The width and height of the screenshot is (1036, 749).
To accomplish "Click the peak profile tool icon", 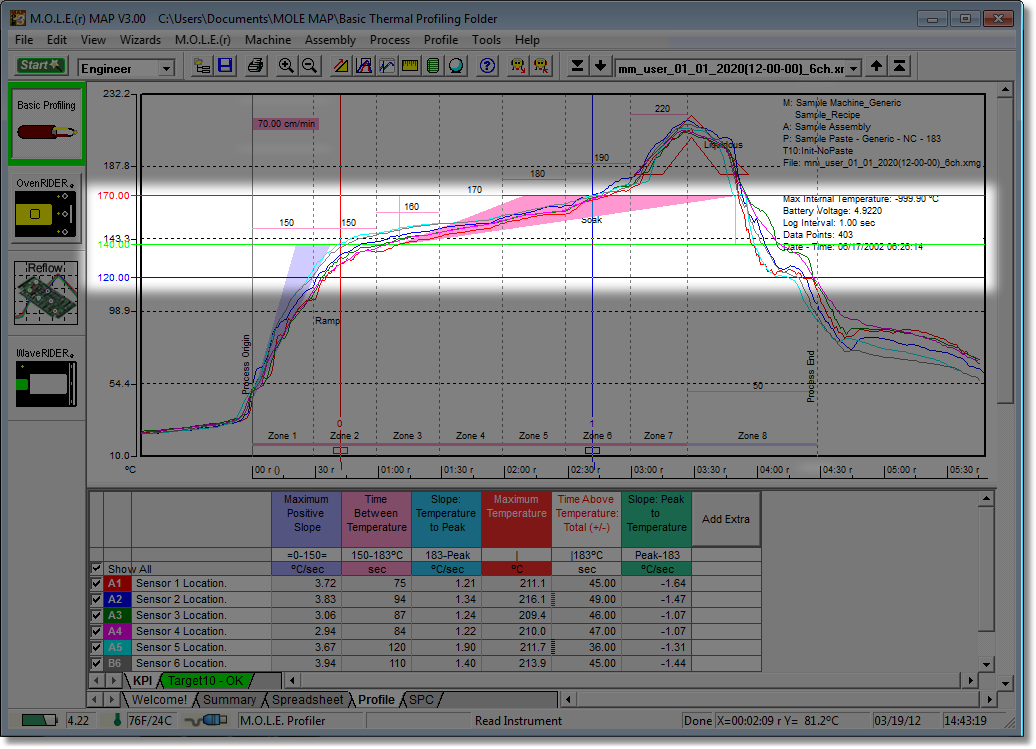I will pos(364,66).
